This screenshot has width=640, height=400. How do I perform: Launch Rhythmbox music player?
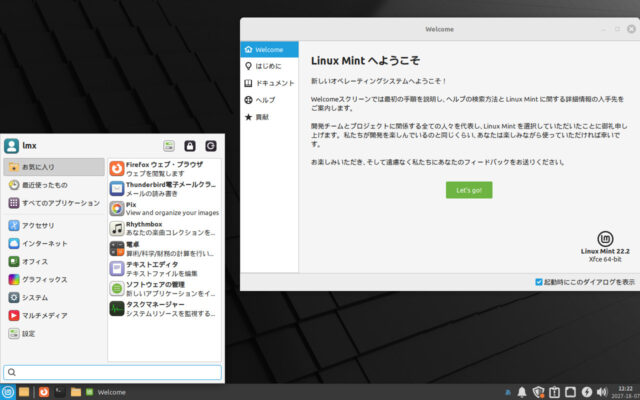[x=160, y=228]
